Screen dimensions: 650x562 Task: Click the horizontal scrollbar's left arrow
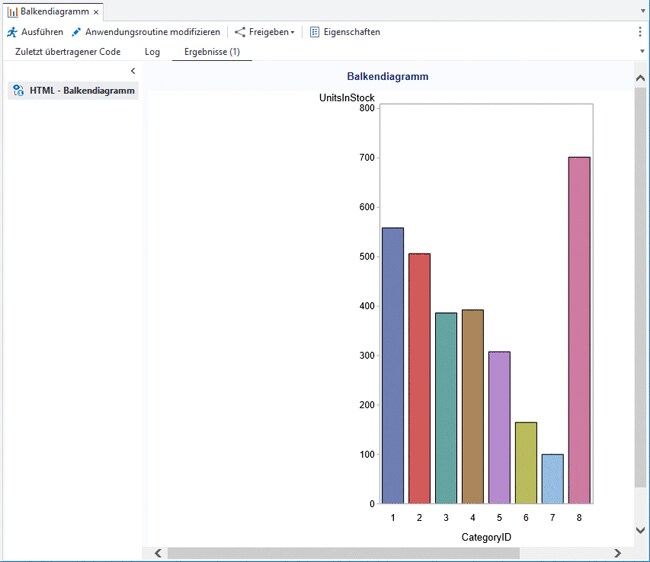point(157,553)
